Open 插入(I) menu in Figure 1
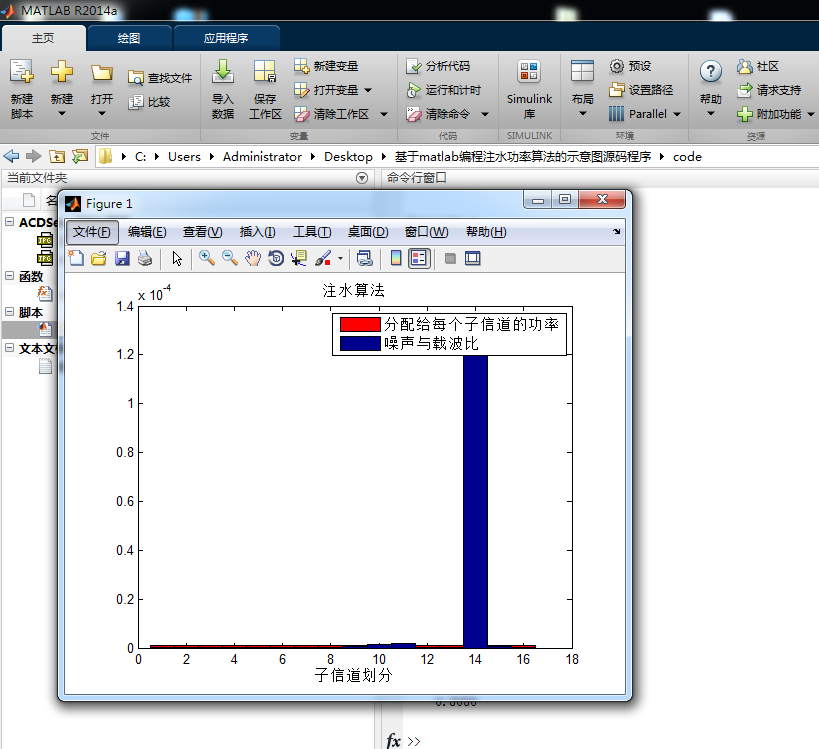 click(258, 232)
